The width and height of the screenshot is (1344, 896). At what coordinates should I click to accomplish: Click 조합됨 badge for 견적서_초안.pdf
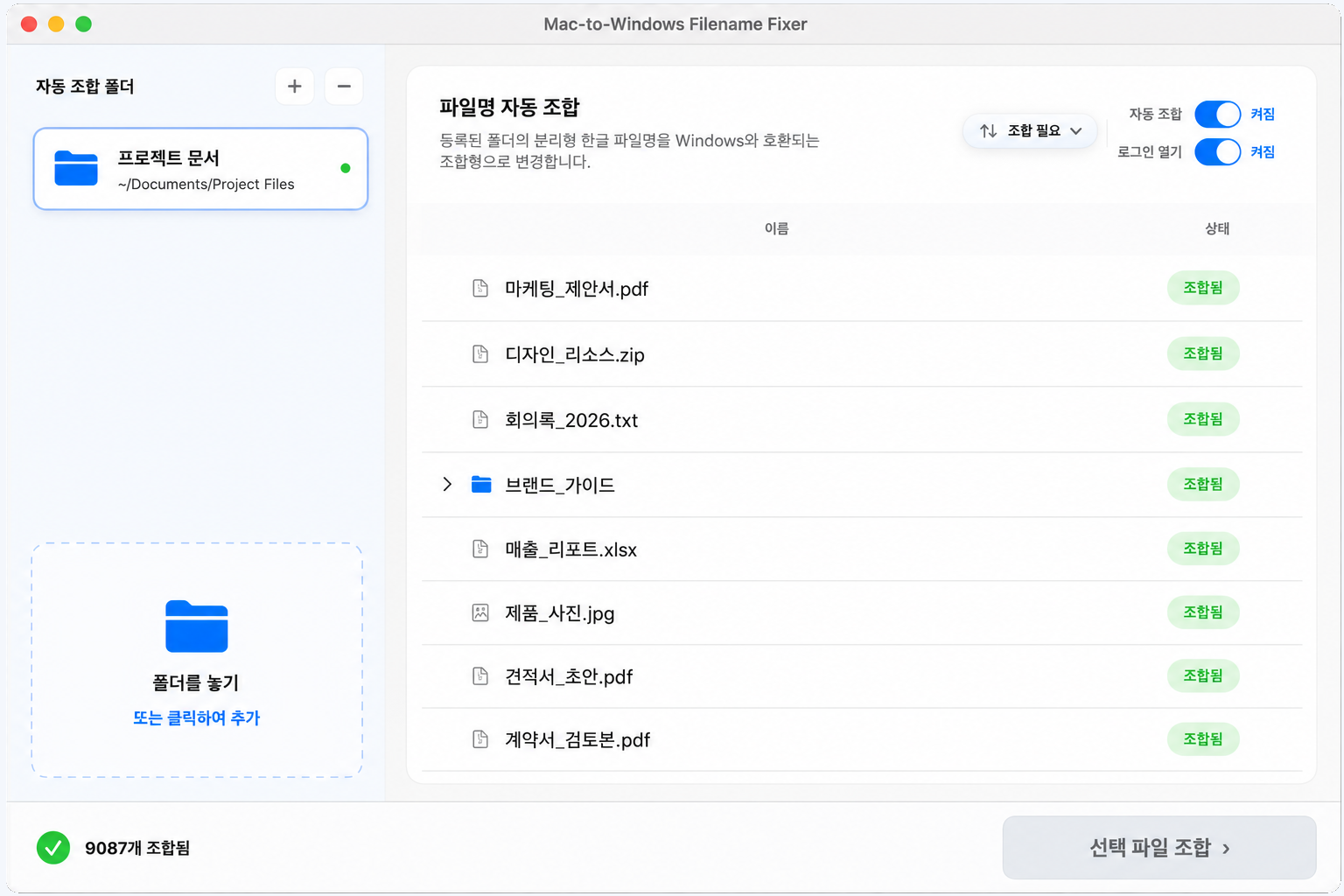click(x=1203, y=675)
